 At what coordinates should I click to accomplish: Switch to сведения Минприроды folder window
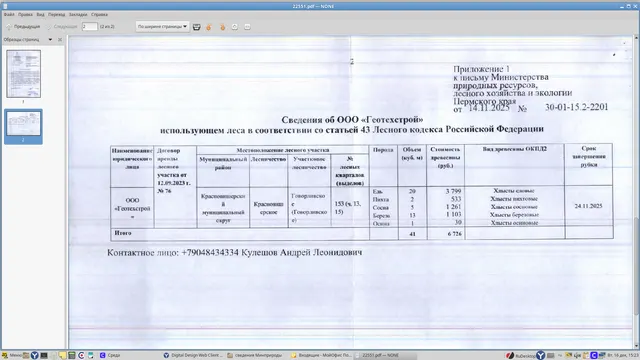click(255, 356)
